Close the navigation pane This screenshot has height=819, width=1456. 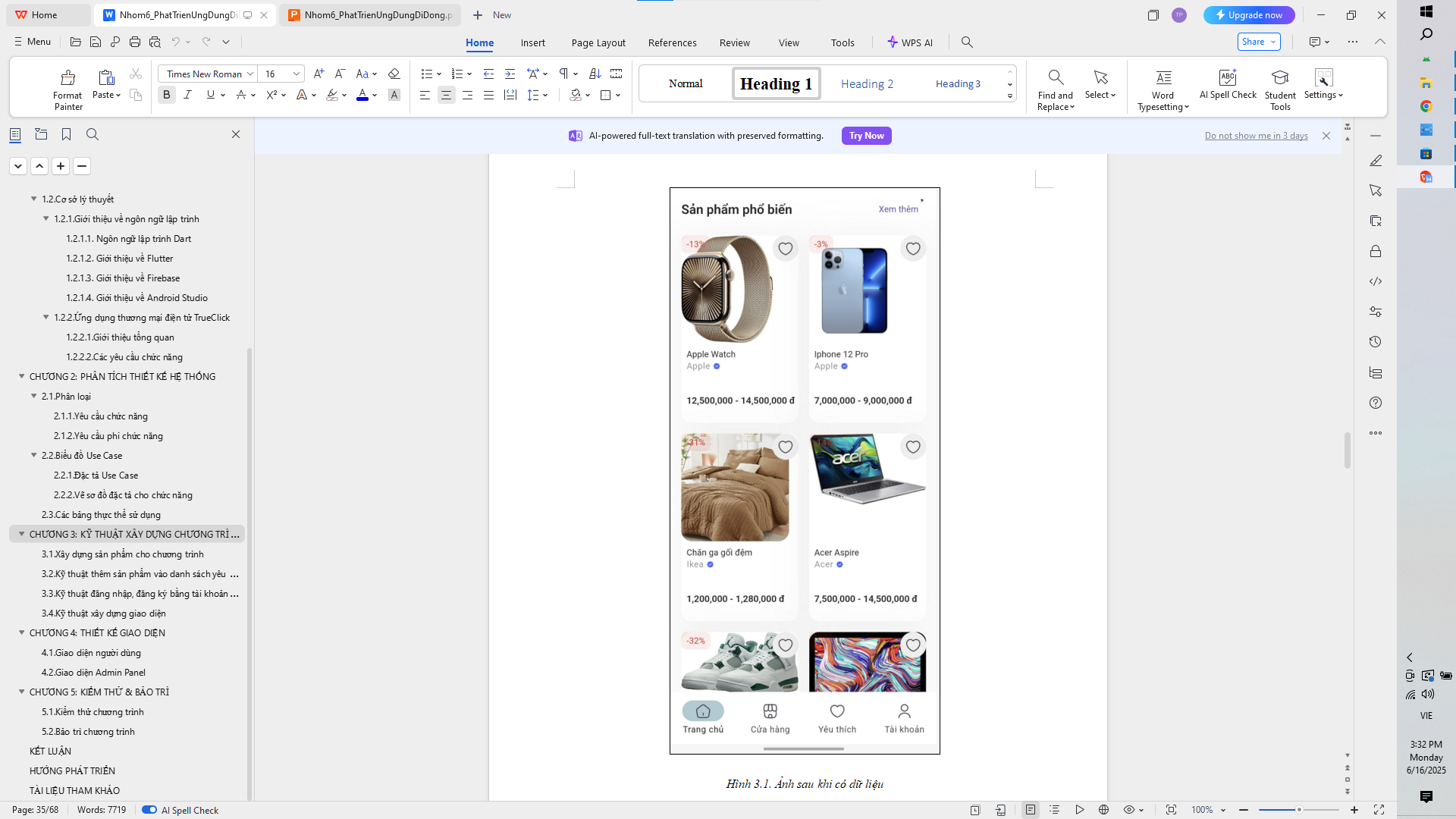(x=236, y=134)
